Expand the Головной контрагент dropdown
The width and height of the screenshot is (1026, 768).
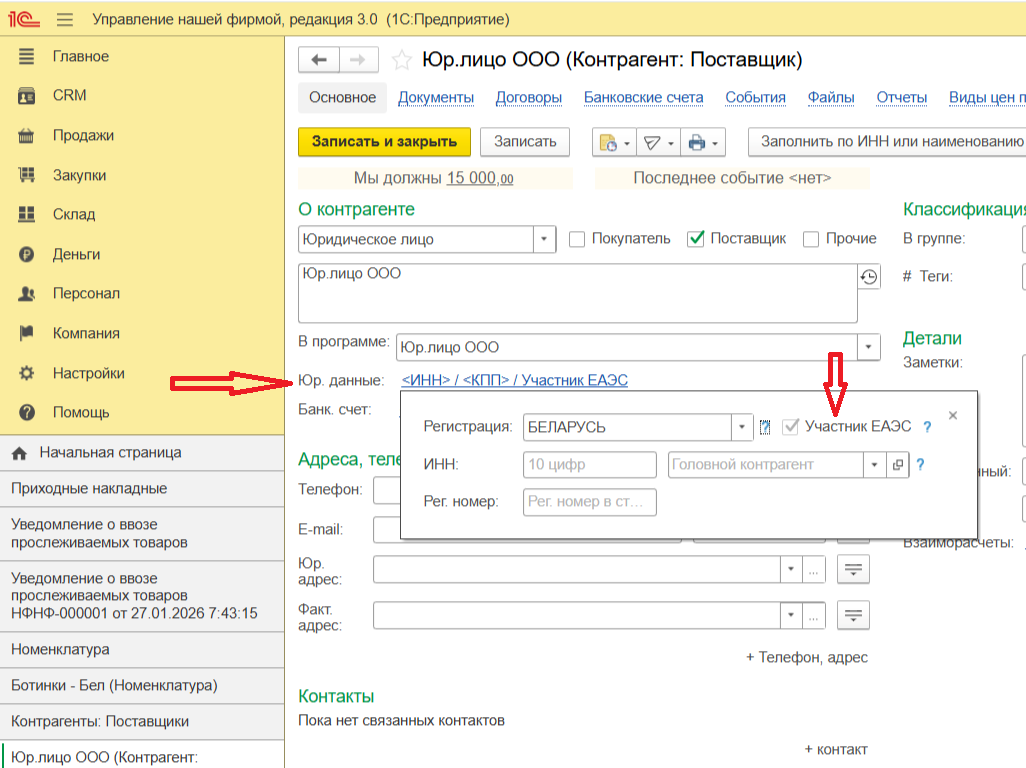coord(875,465)
